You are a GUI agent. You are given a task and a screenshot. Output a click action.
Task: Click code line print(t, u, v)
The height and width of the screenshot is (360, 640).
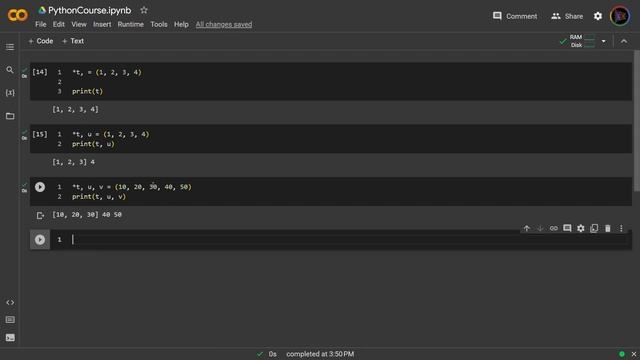99,197
